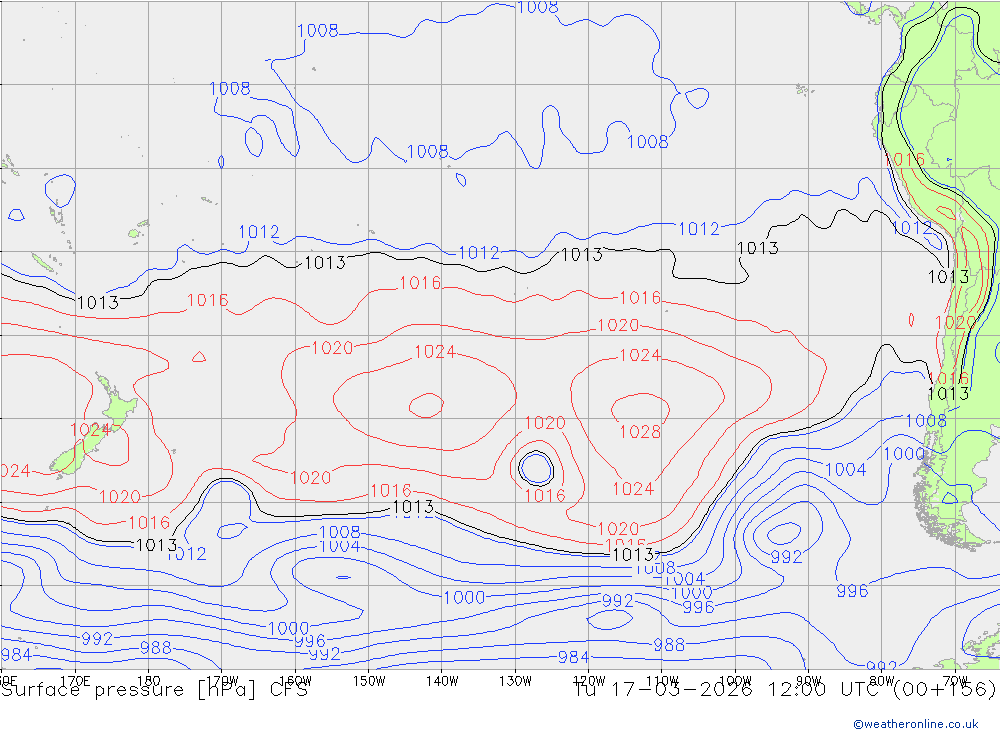1000x733 pixels.
Task: Click the 1020 label above the small closed low
Action: point(545,422)
